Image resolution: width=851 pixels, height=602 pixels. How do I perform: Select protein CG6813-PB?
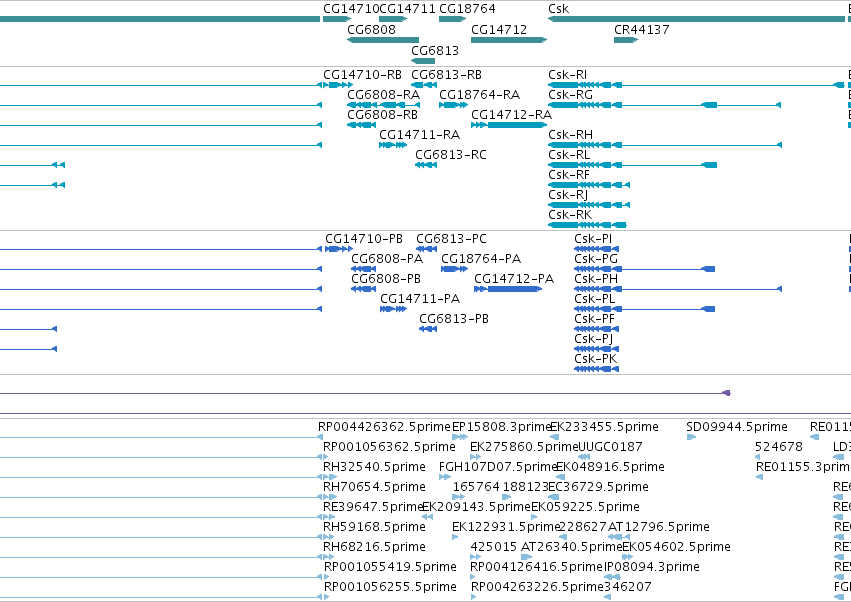coord(428,329)
